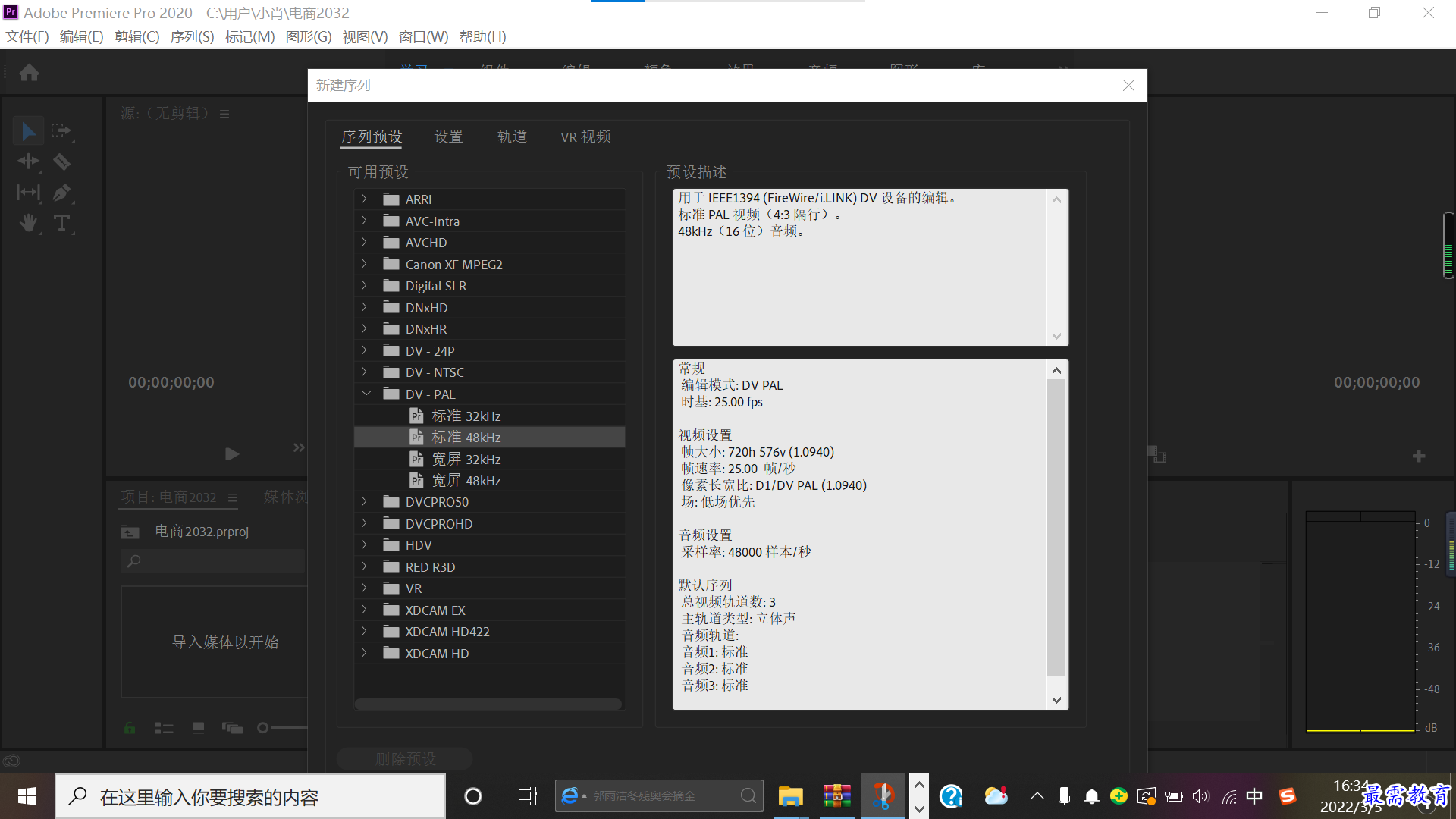This screenshot has width=1456, height=819.
Task: Open File Explorer from the taskbar
Action: [x=790, y=796]
